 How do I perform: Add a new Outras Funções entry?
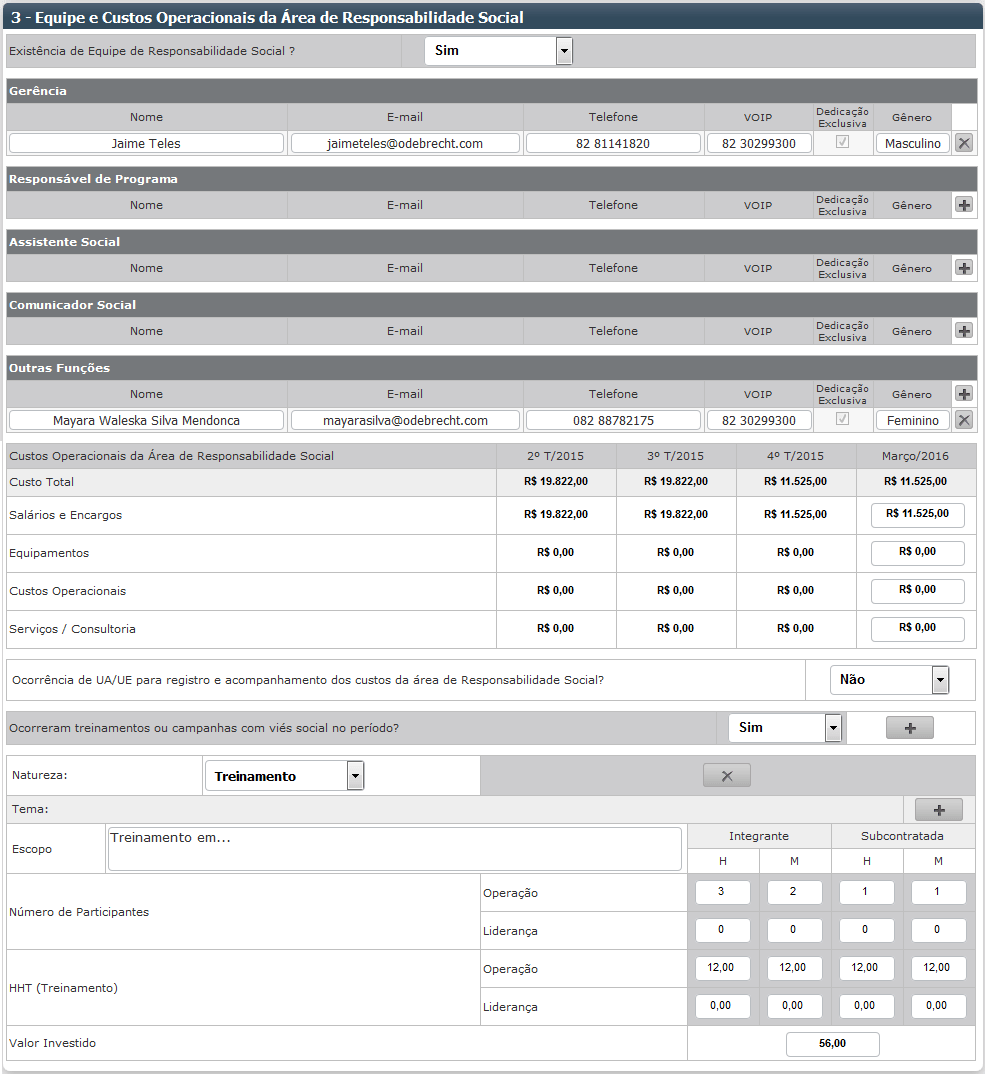point(964,394)
